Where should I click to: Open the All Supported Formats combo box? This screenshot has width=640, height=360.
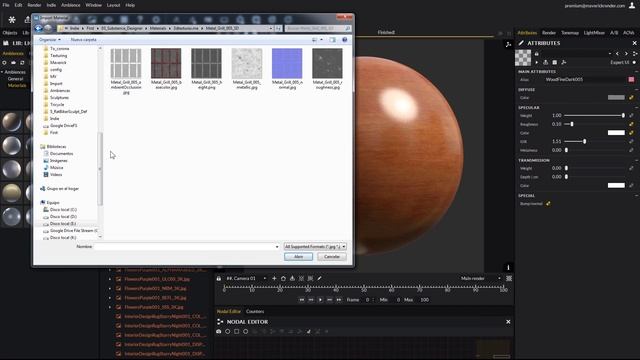[x=315, y=247]
